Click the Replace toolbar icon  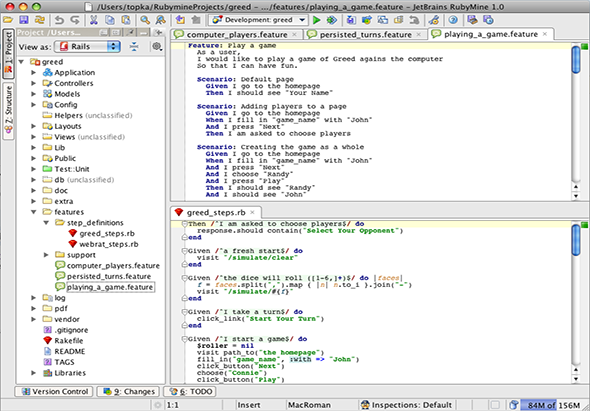click(161, 20)
